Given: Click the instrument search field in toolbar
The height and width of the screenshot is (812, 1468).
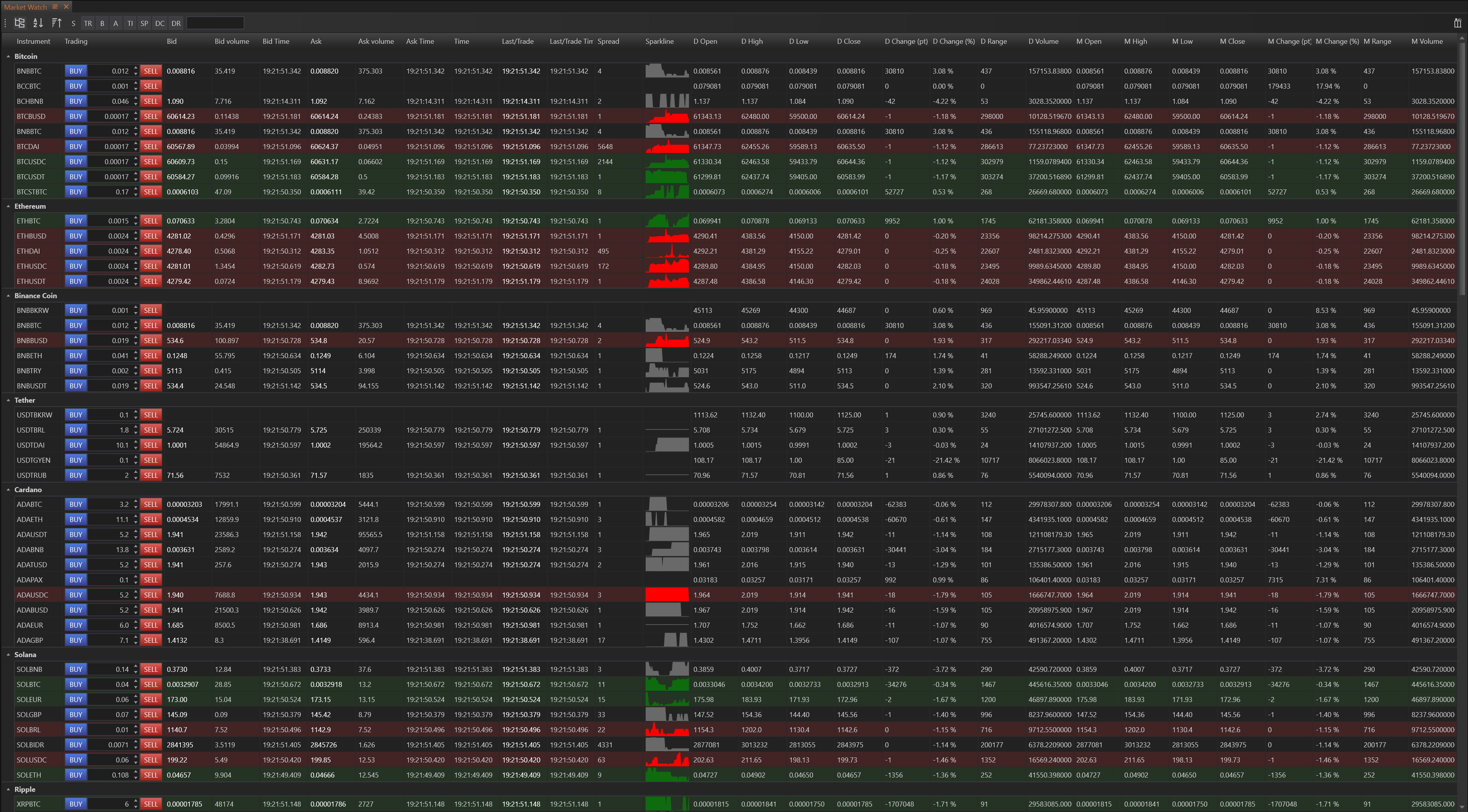Looking at the screenshot, I should 215,23.
